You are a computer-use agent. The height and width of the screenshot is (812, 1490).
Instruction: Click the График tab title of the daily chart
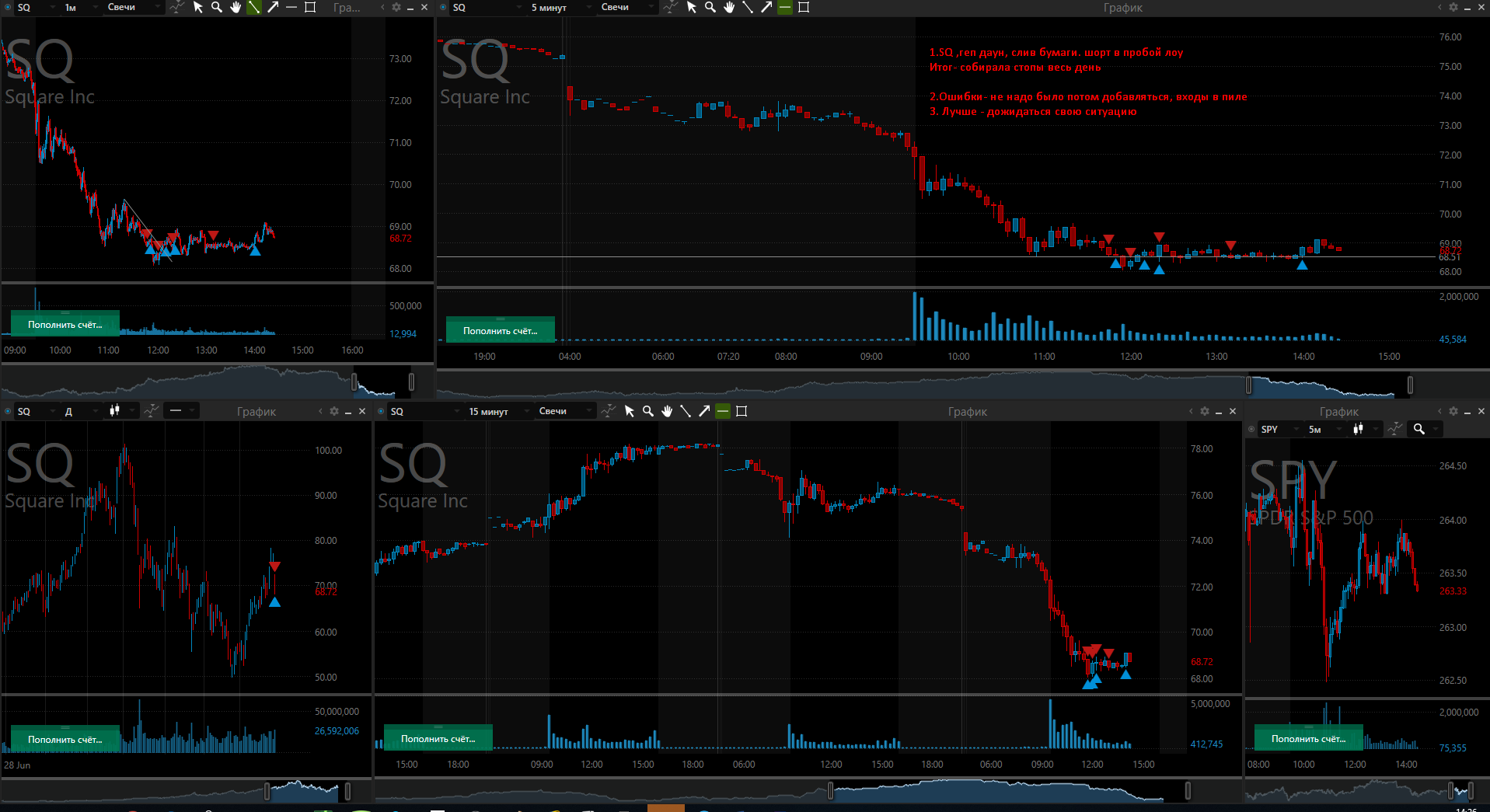(256, 412)
